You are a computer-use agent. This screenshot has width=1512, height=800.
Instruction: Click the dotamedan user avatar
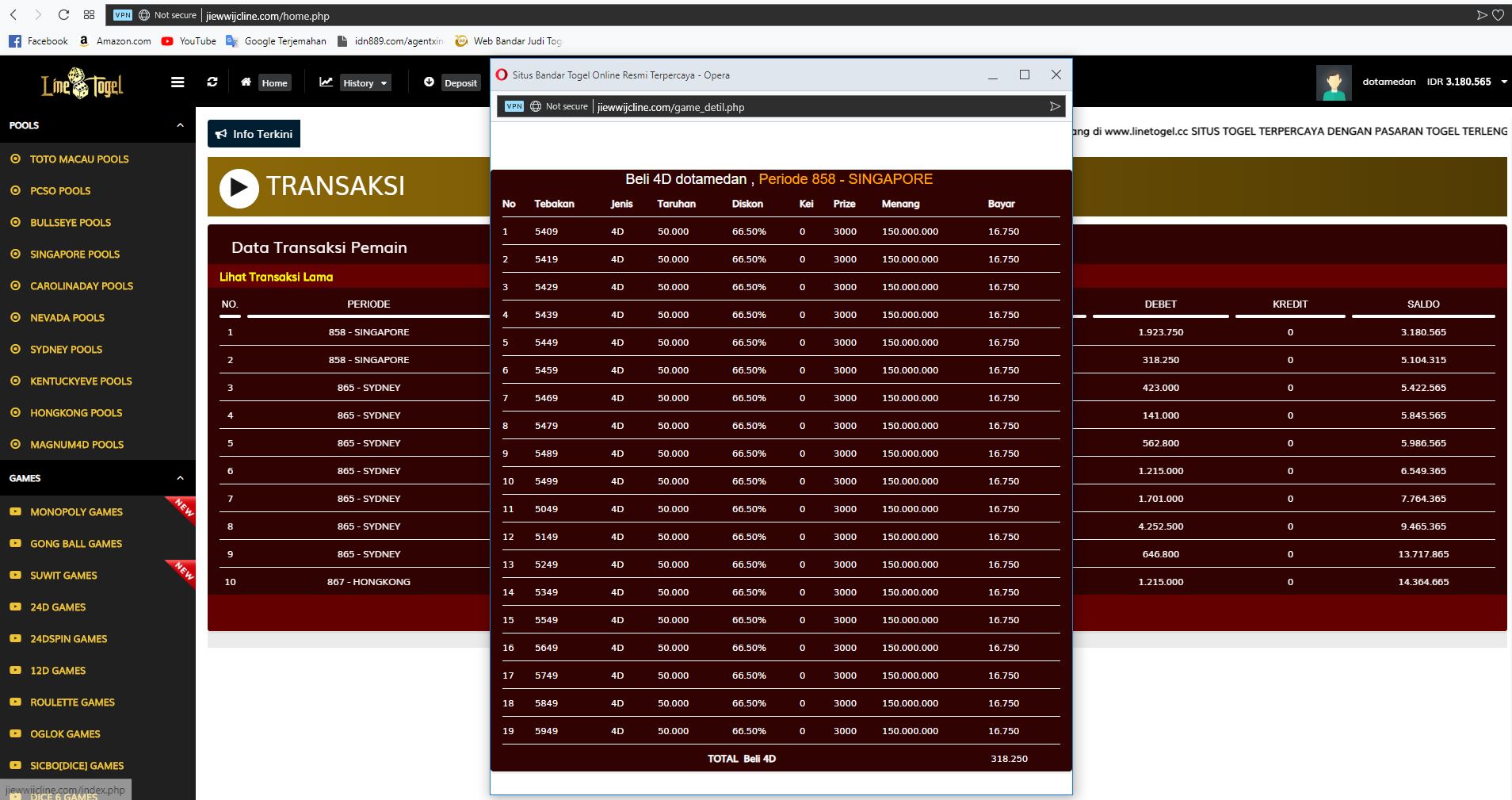(1333, 82)
